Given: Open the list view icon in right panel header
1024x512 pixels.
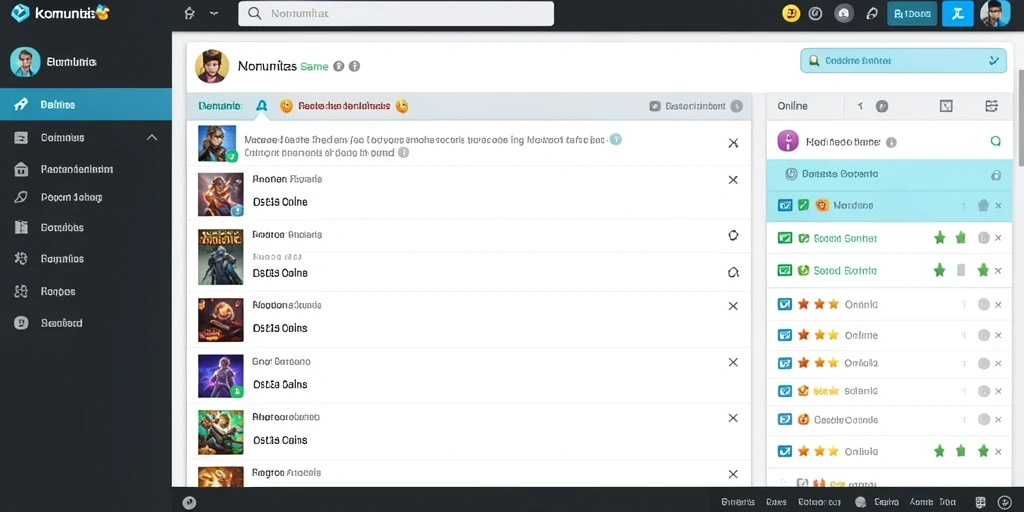Looking at the screenshot, I should tap(991, 106).
